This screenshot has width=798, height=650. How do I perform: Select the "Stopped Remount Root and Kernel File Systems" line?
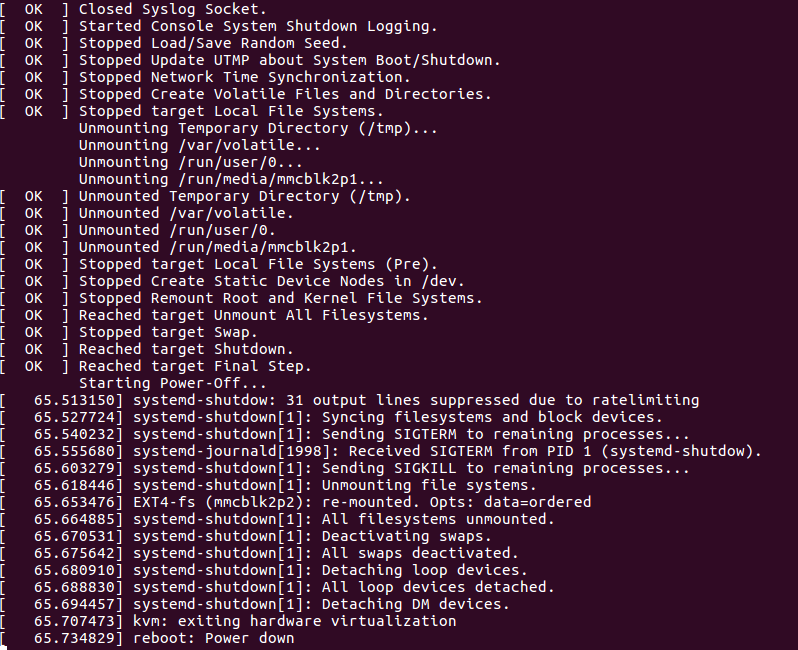pyautogui.click(x=280, y=298)
